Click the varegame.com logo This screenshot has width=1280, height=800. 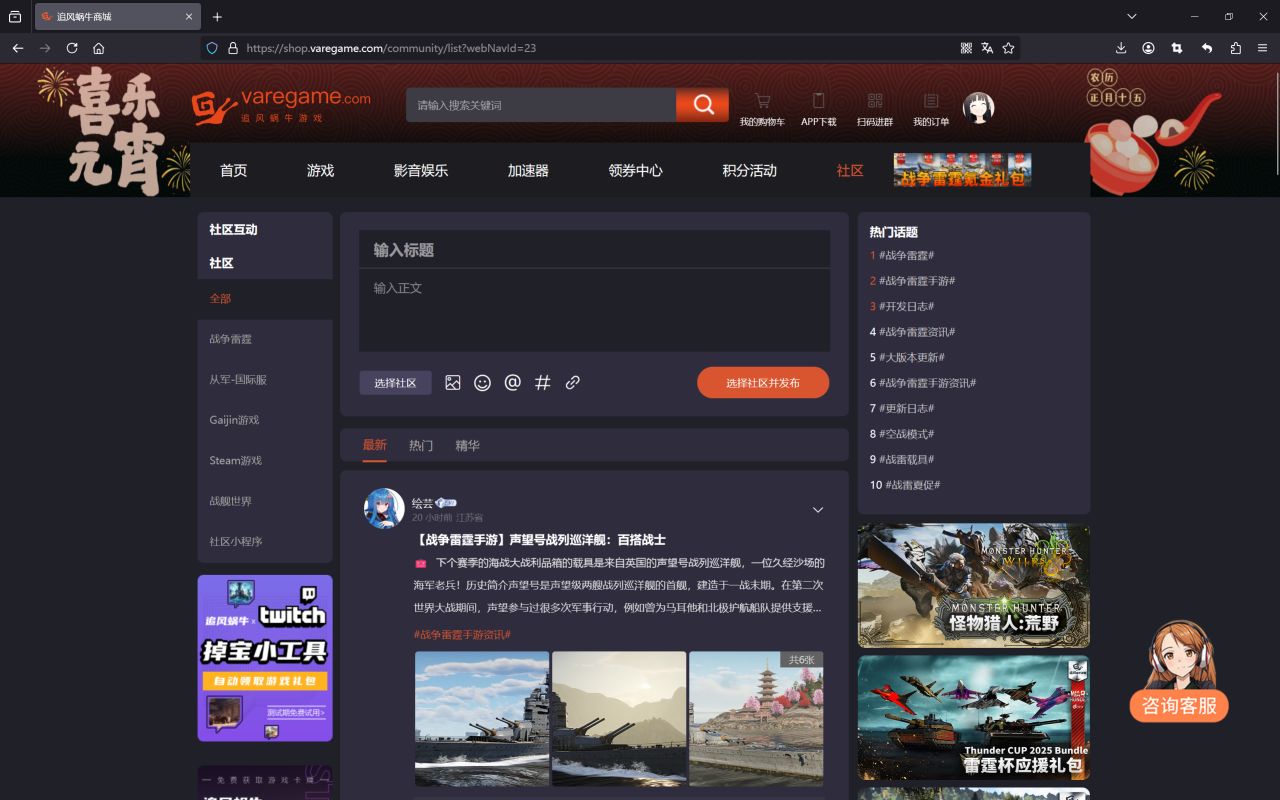(x=282, y=107)
